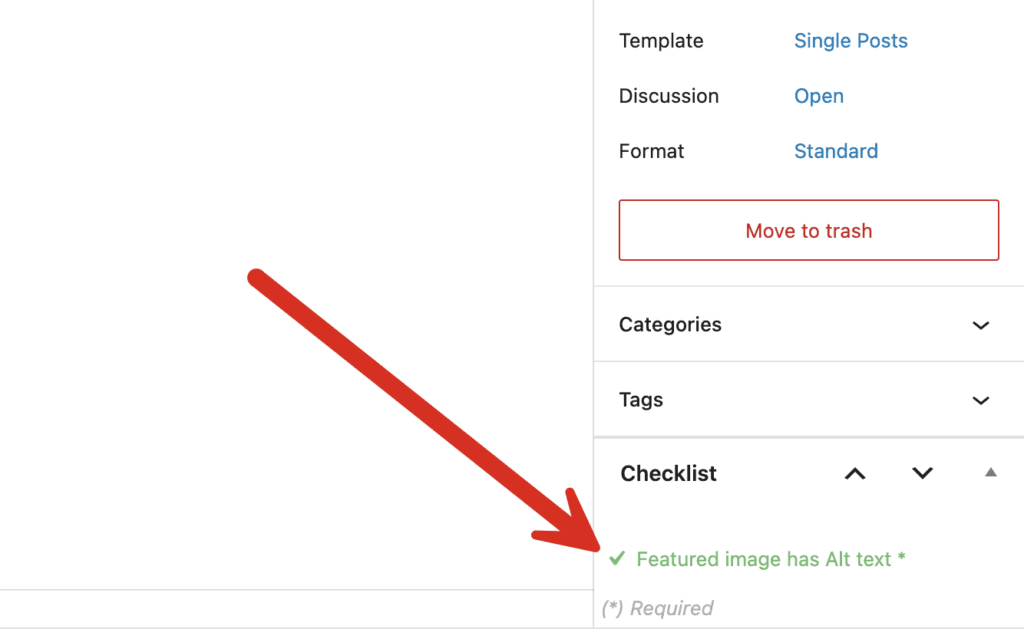Click the Standard link beside Format
The width and height of the screenshot is (1024, 629).
pyautogui.click(x=836, y=151)
